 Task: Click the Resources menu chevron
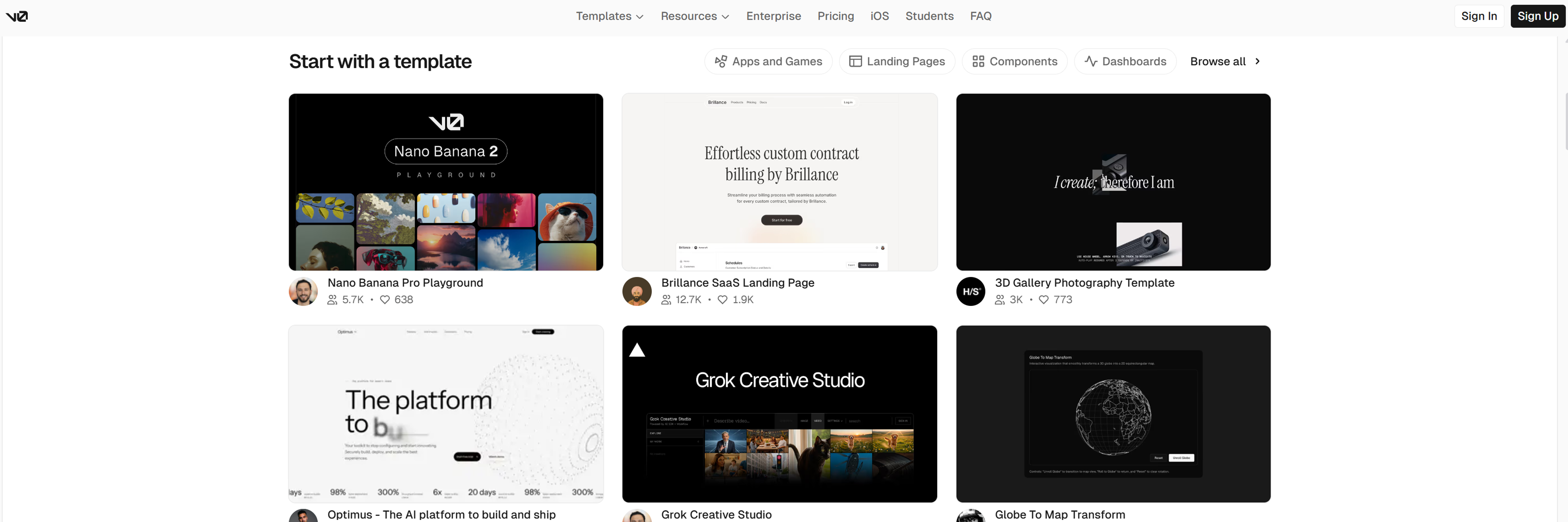tap(725, 17)
